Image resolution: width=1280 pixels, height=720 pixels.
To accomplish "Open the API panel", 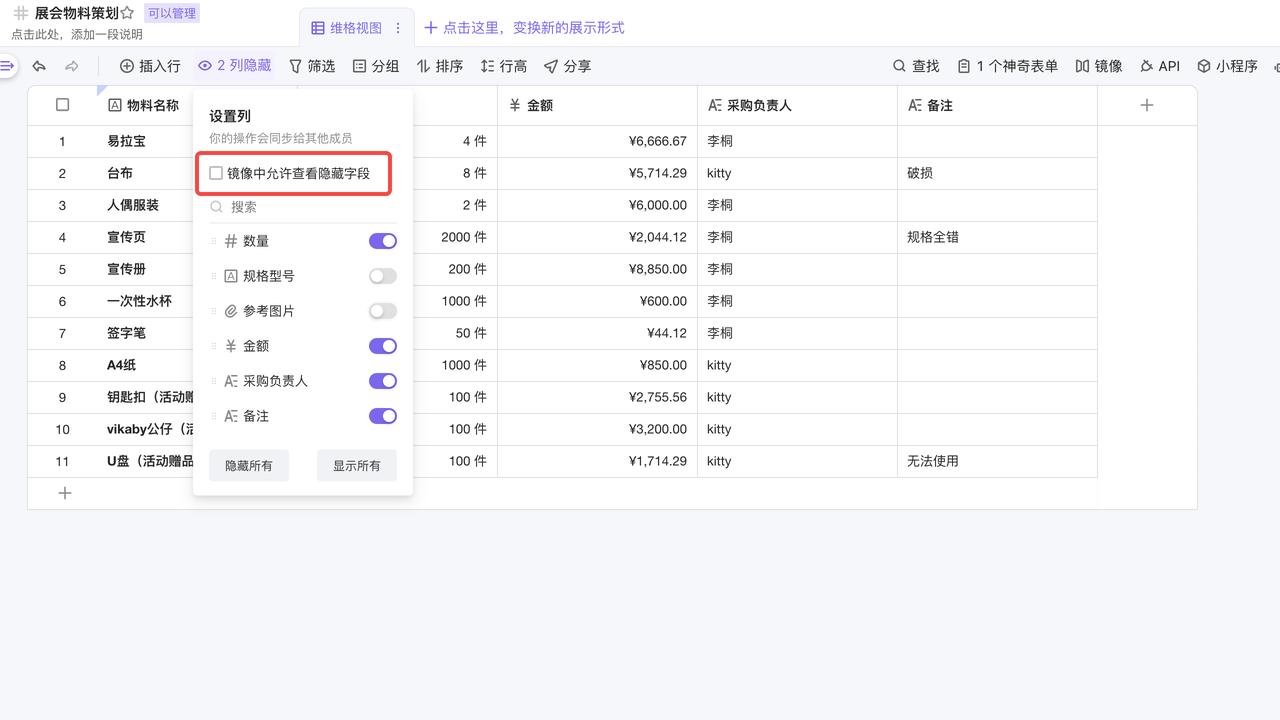I will pyautogui.click(x=1159, y=66).
